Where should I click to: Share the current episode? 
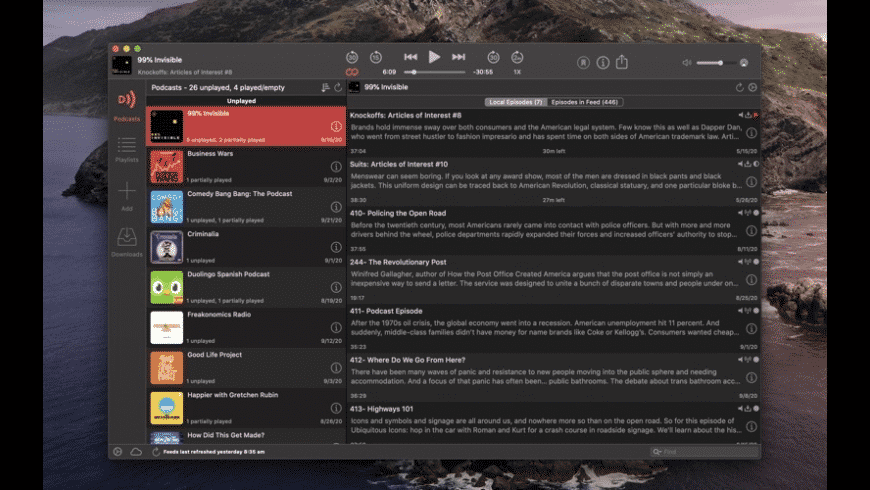(x=622, y=62)
